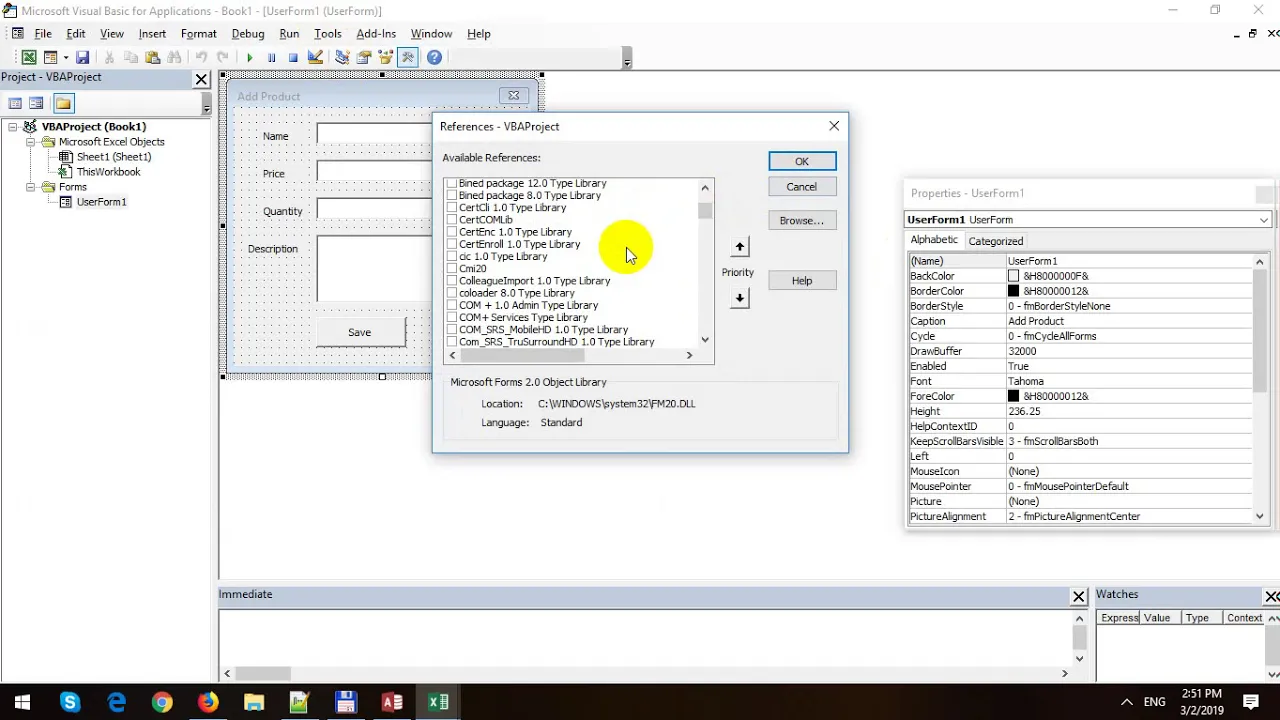The height and width of the screenshot is (720, 1280).
Task: Open Project Explorer toolbar icon
Action: click(342, 58)
